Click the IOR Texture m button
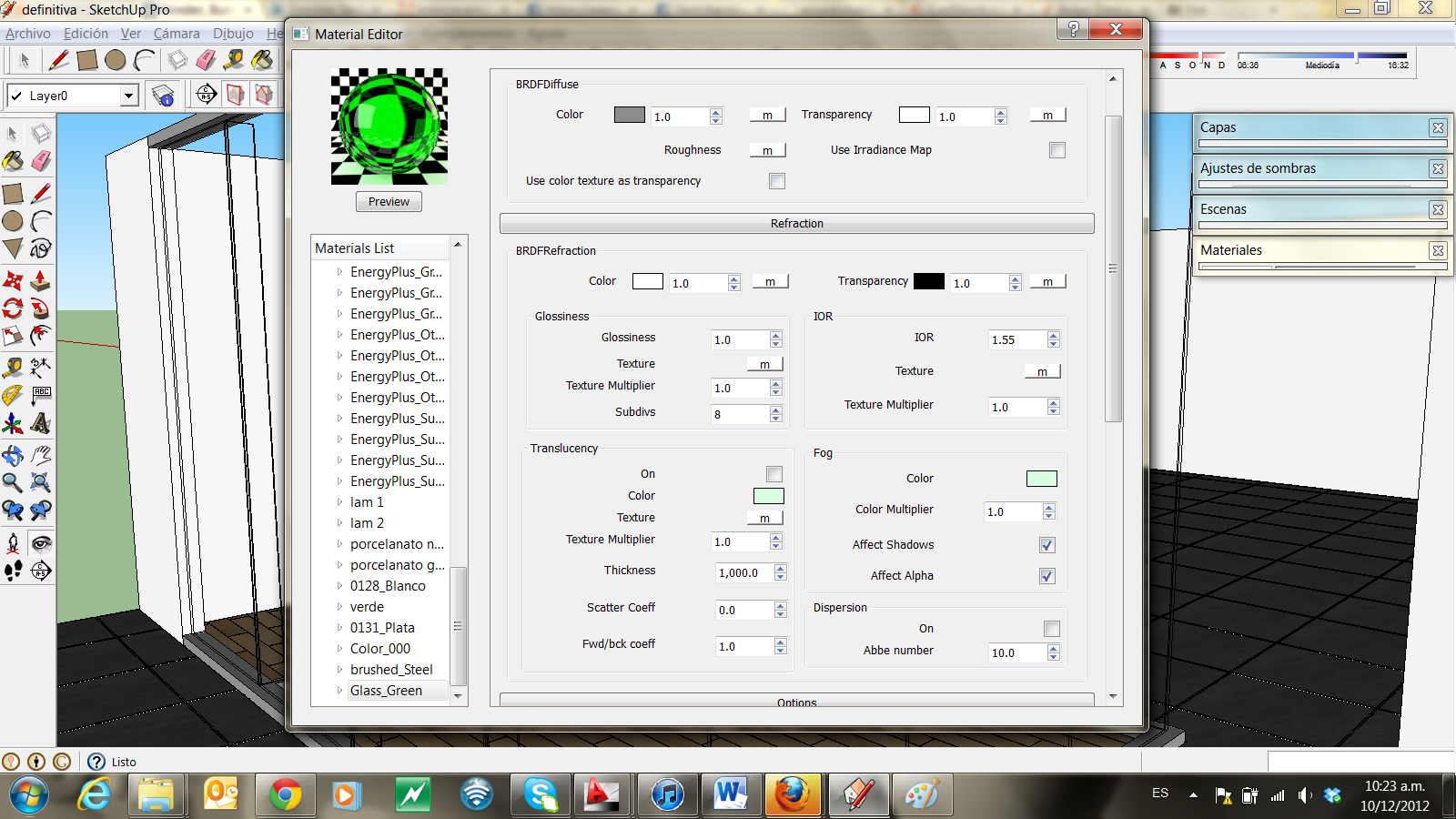 [1042, 371]
